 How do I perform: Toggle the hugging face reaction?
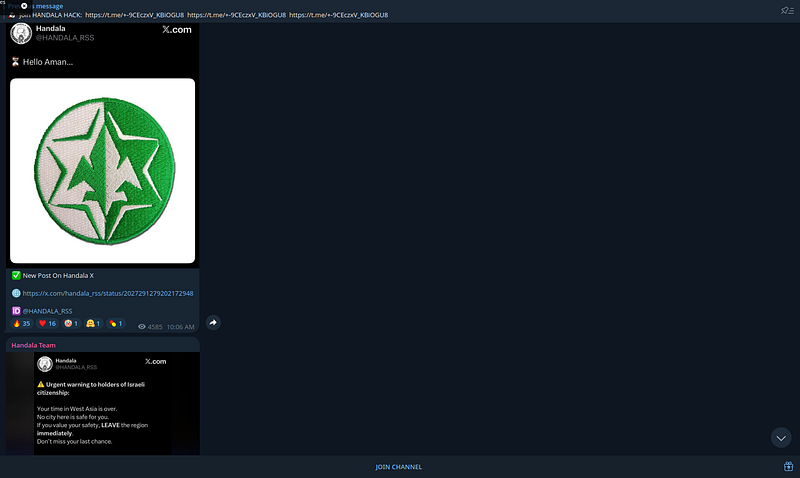93,323
